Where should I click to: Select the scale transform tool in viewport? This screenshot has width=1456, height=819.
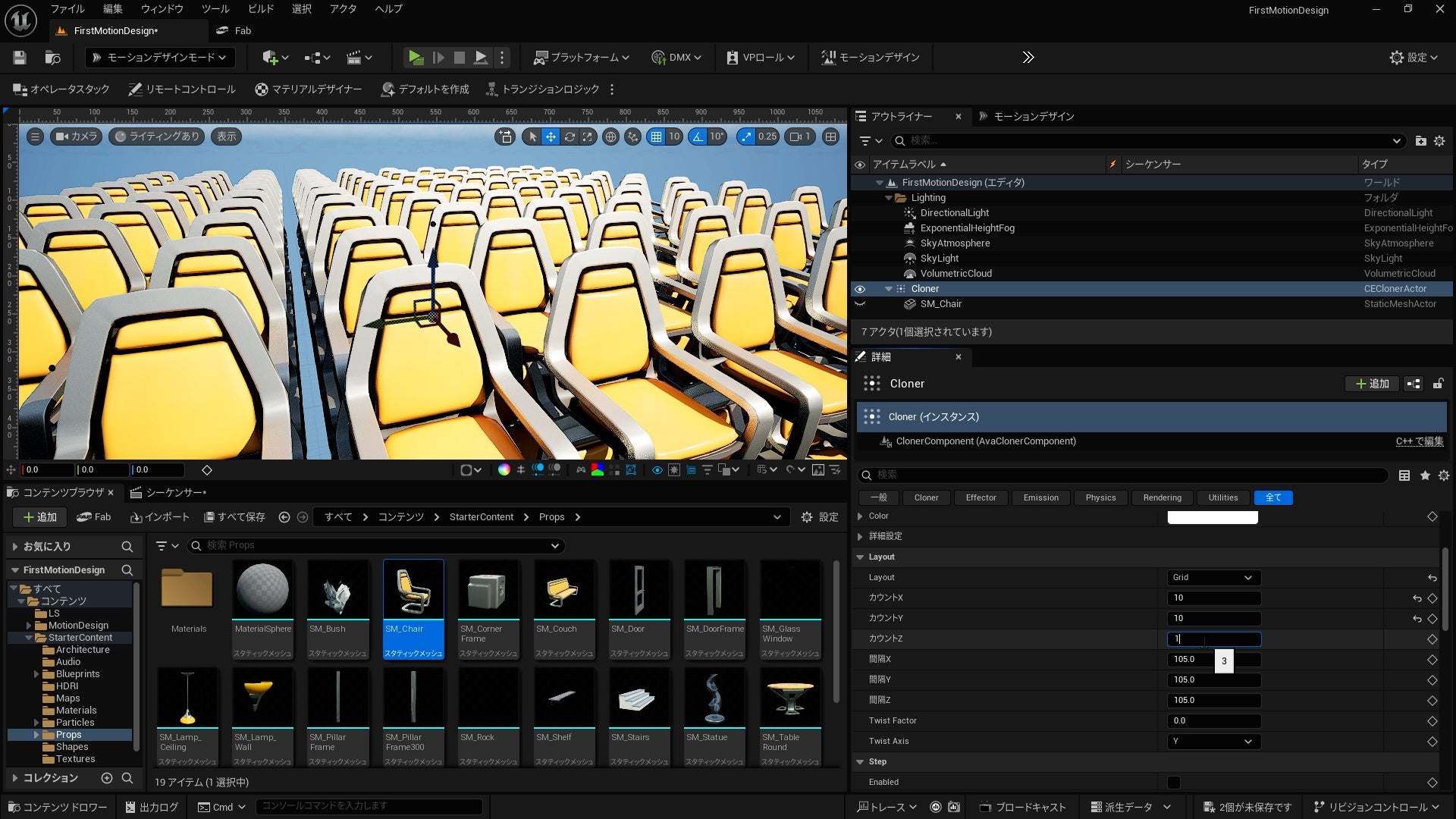pyautogui.click(x=587, y=136)
